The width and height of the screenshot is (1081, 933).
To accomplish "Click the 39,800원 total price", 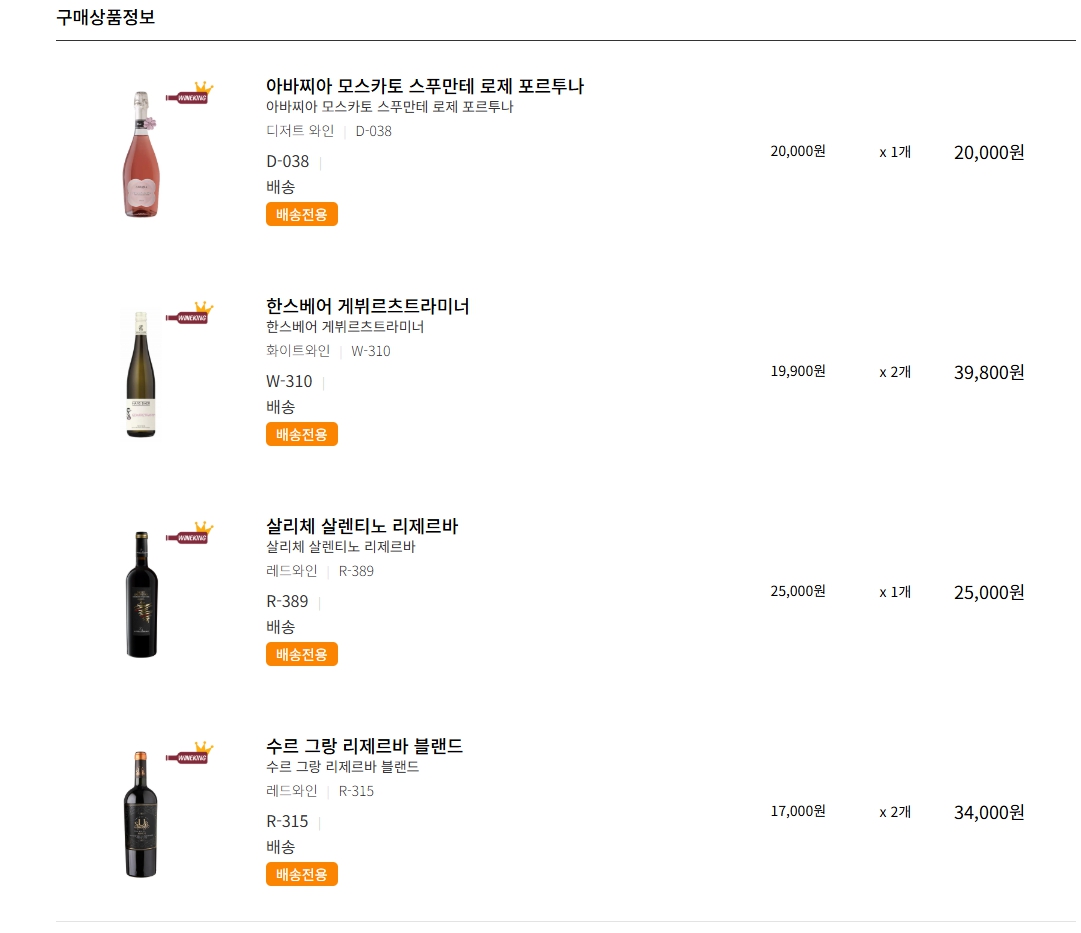I will 989,372.
